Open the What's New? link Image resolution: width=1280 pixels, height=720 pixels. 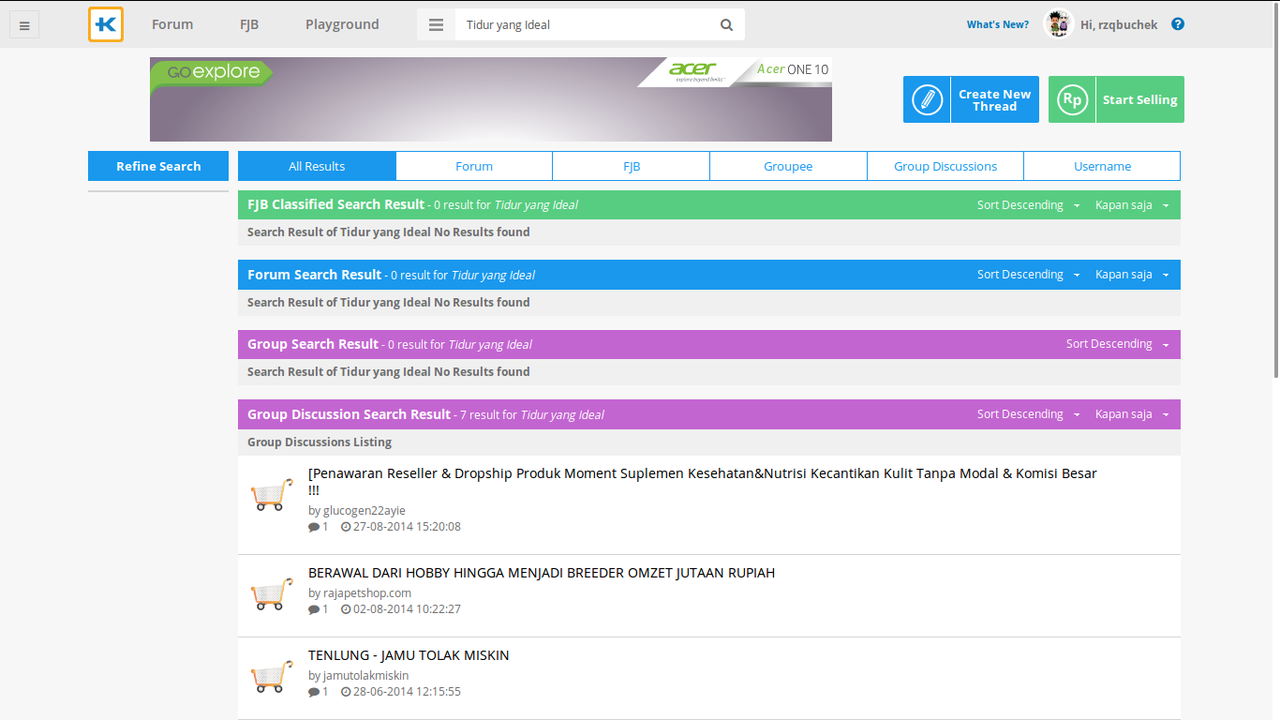pyautogui.click(x=997, y=24)
